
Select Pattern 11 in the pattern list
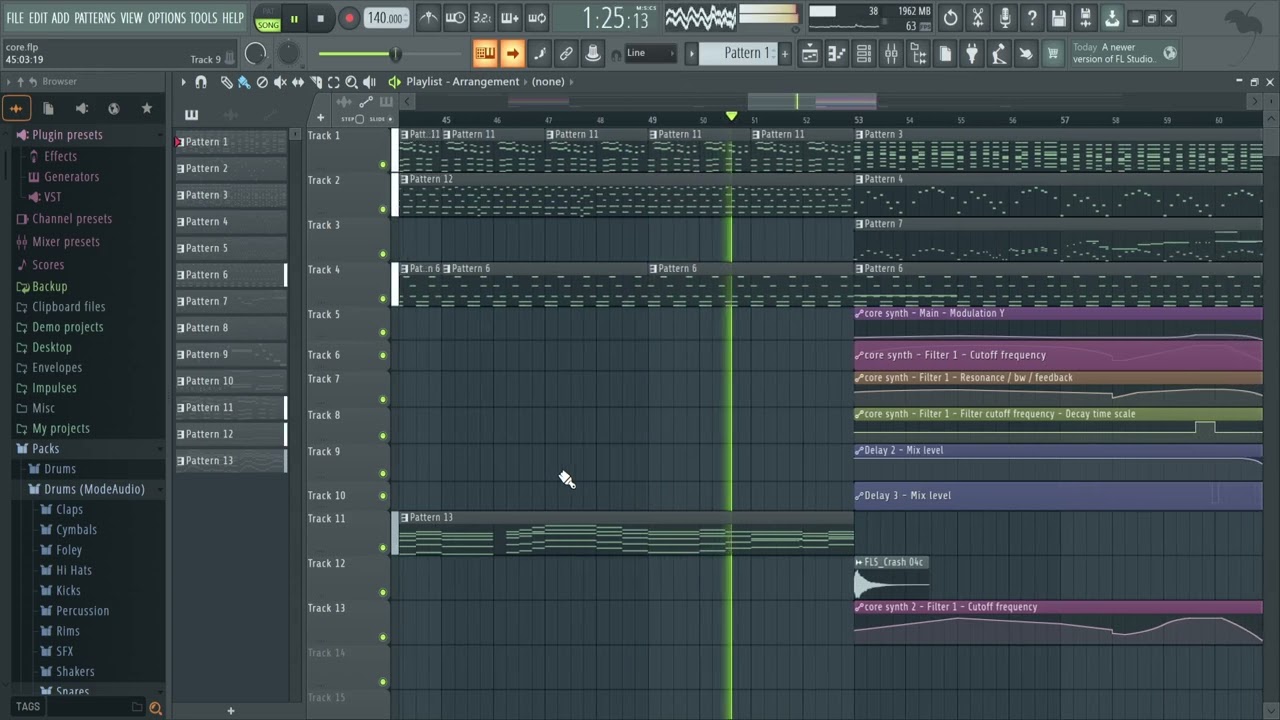click(231, 408)
